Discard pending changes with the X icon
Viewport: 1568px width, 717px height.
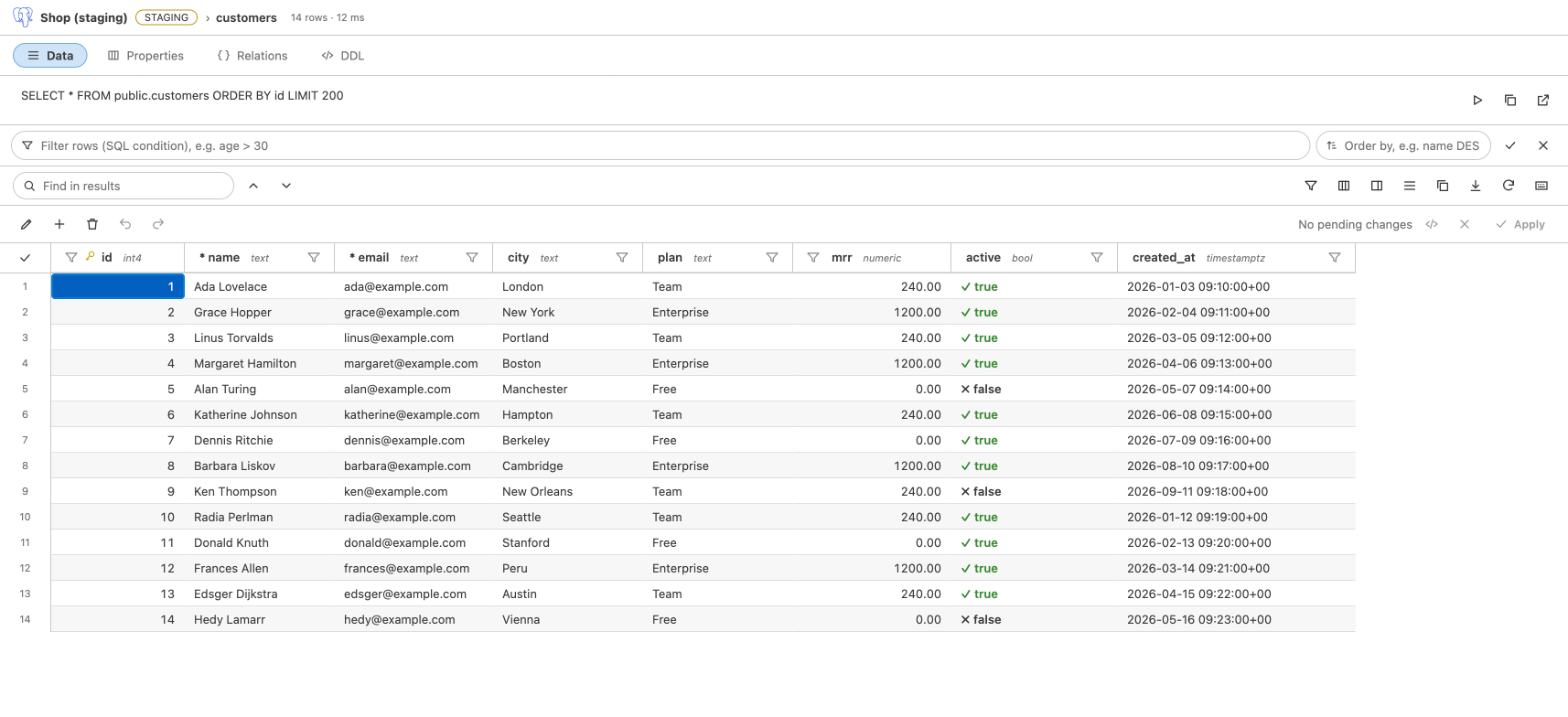pyautogui.click(x=1464, y=225)
